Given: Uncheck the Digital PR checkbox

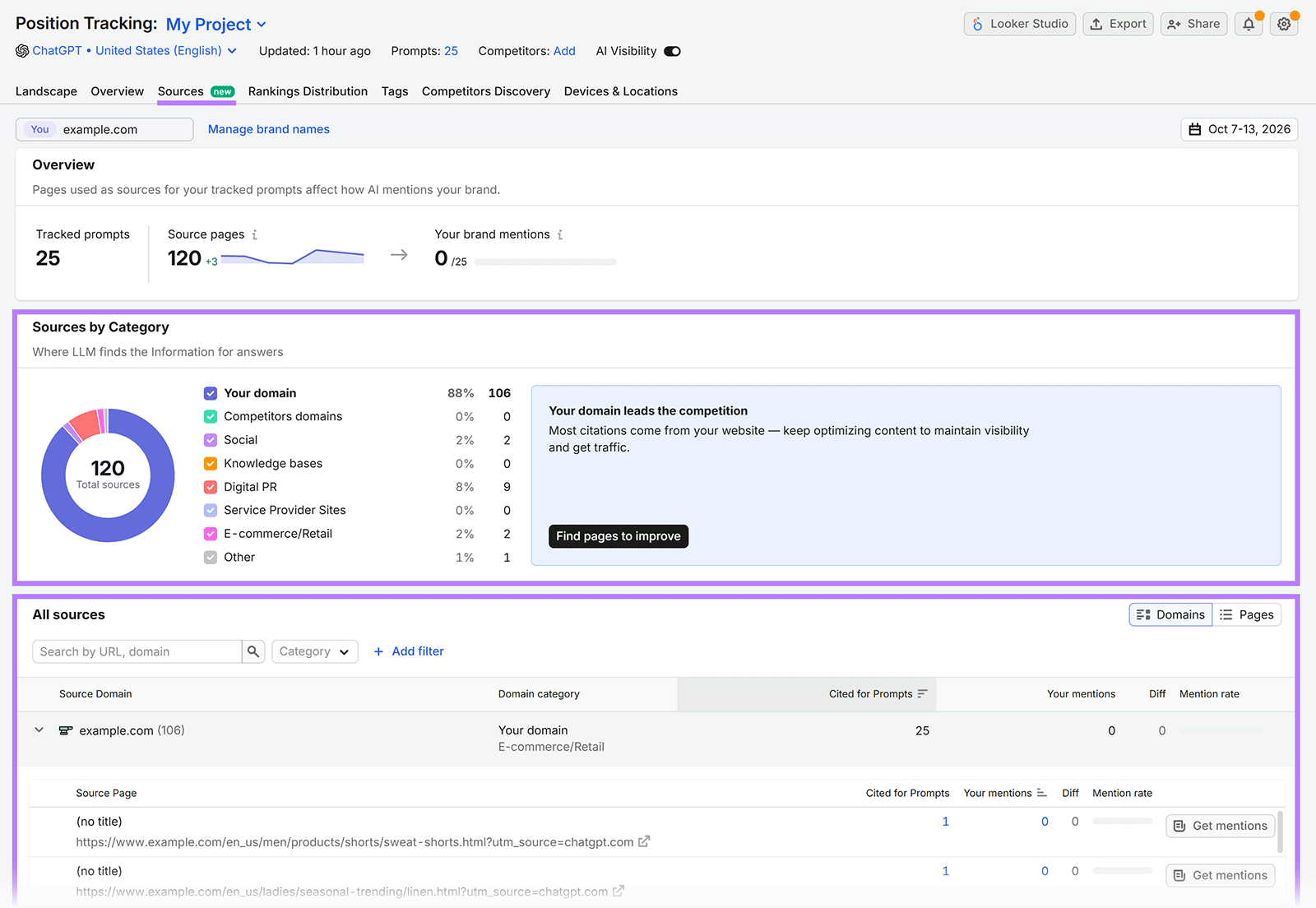Looking at the screenshot, I should pos(211,487).
